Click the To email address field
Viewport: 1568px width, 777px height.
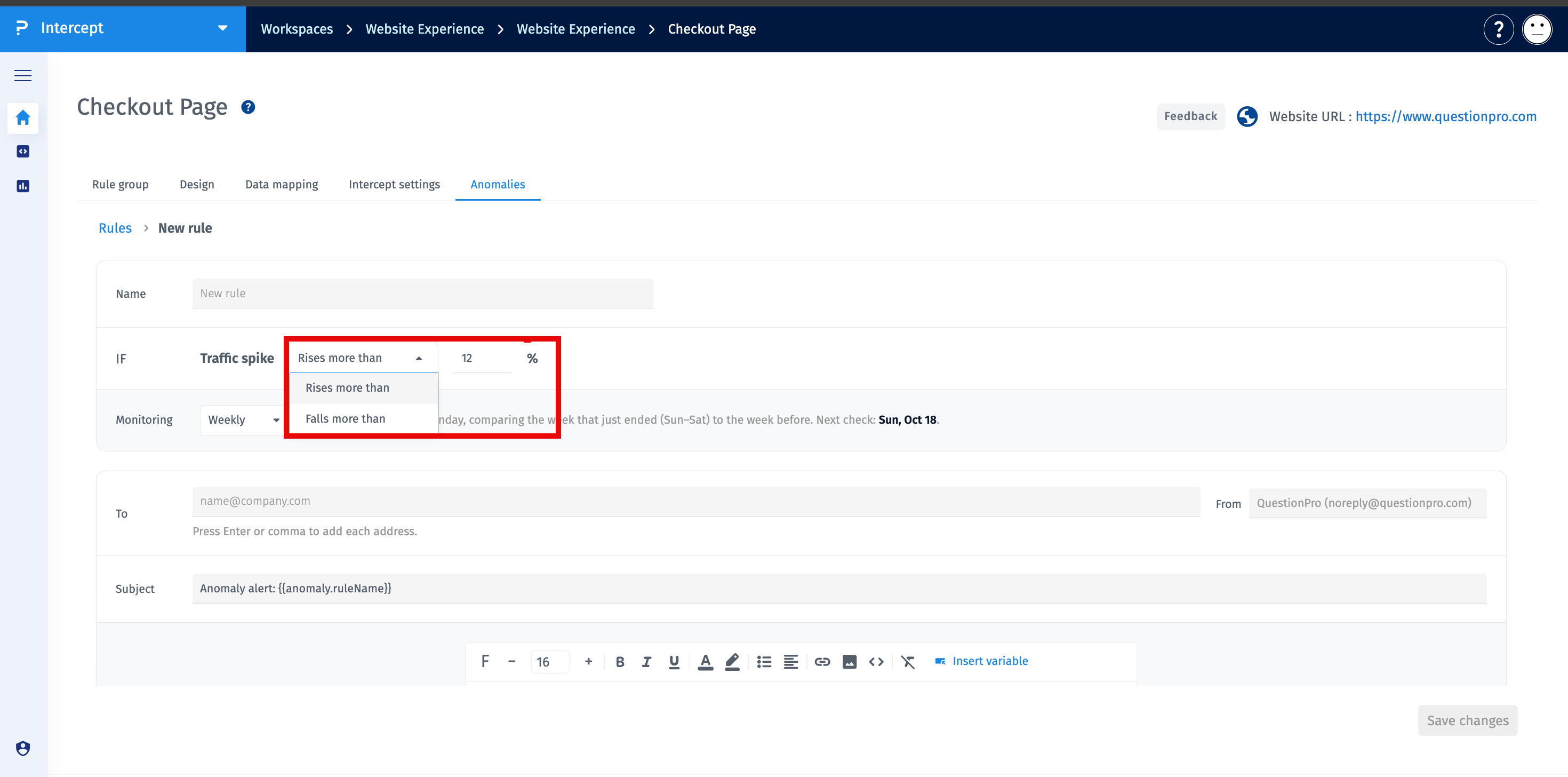tap(696, 501)
